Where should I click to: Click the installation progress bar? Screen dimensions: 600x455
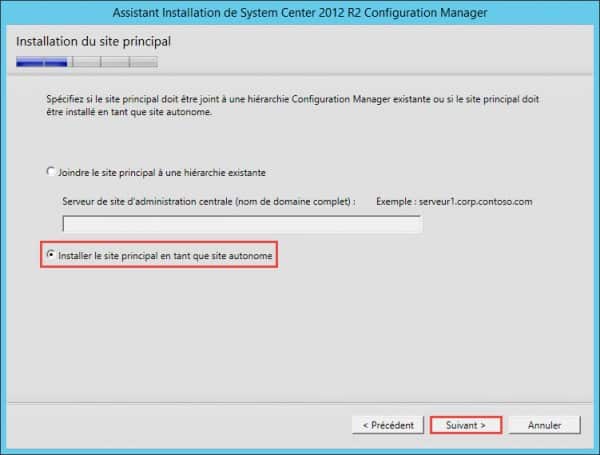87,62
